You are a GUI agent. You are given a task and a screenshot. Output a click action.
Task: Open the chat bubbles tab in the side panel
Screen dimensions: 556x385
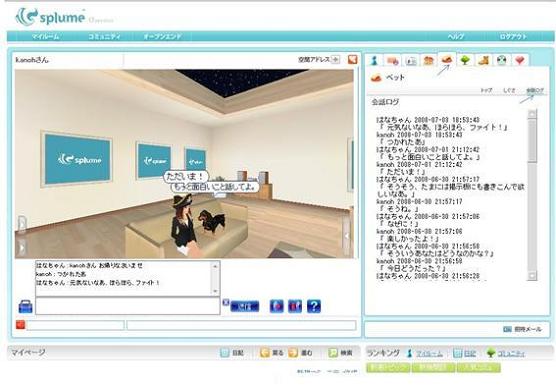click(x=393, y=61)
